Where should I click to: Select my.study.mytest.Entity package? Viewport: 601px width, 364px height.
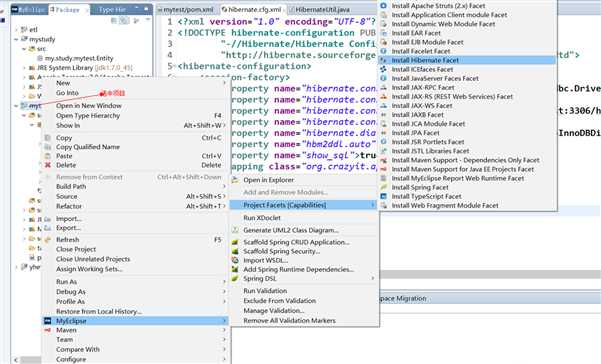click(79, 58)
